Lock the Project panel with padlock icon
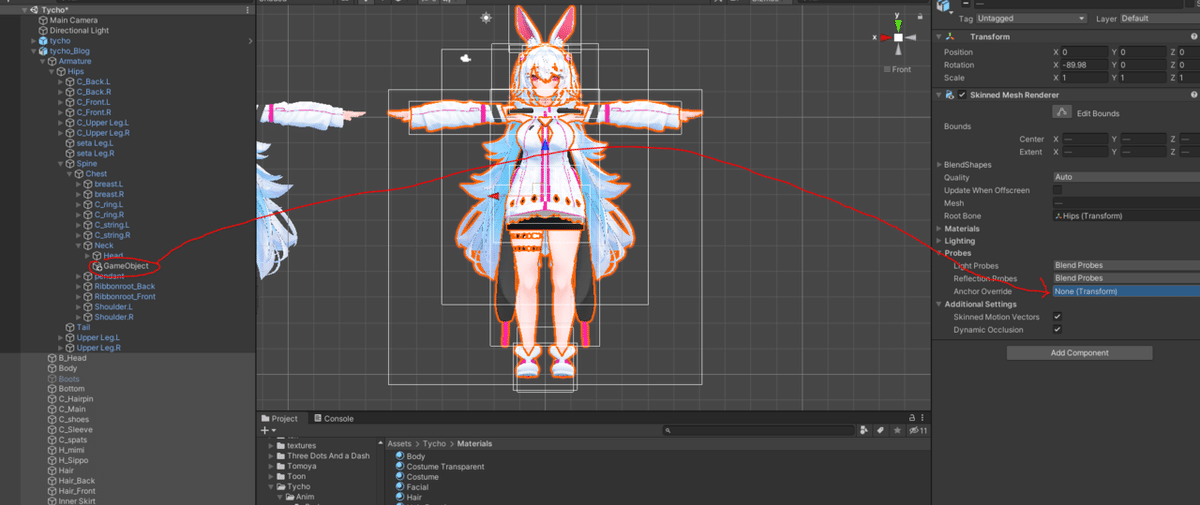1200x505 pixels. 911,418
